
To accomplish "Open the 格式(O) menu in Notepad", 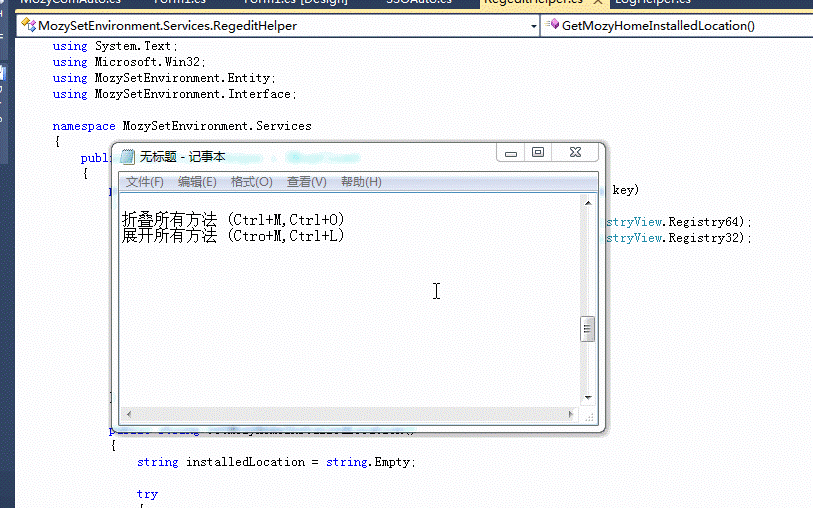I will [x=251, y=182].
